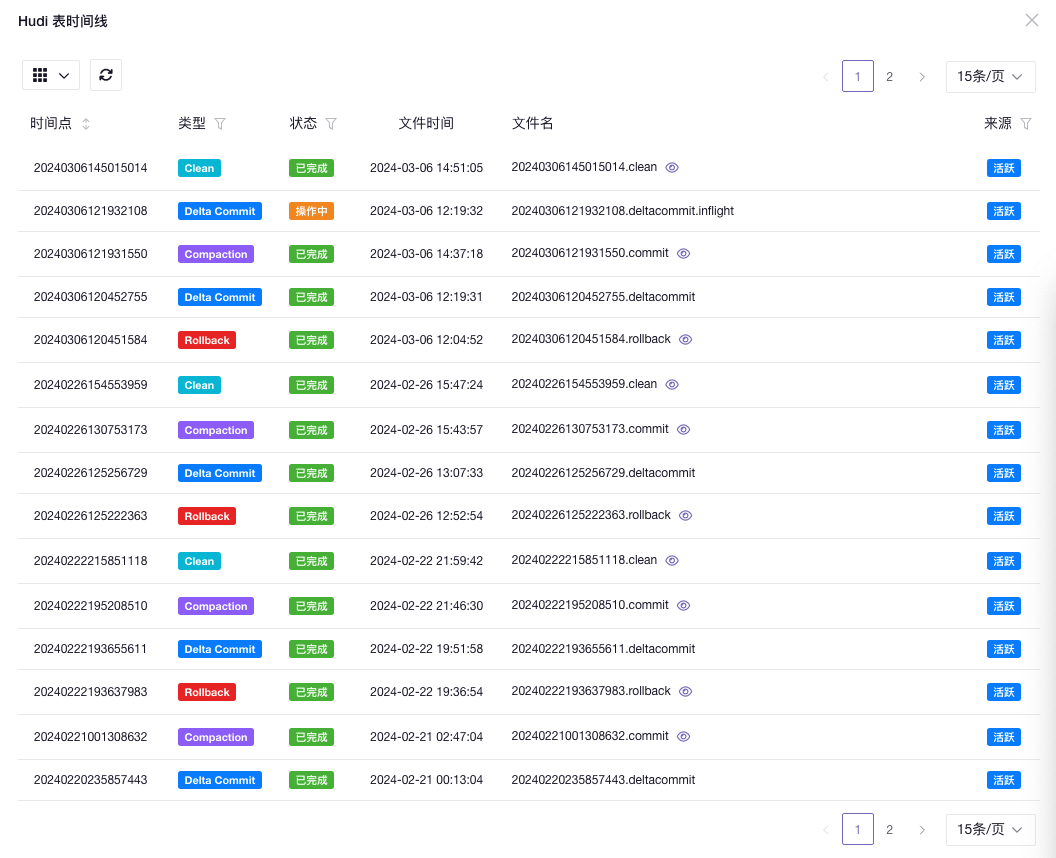
Task: Expand the top 15条/页 page size dropdown
Action: tap(990, 77)
